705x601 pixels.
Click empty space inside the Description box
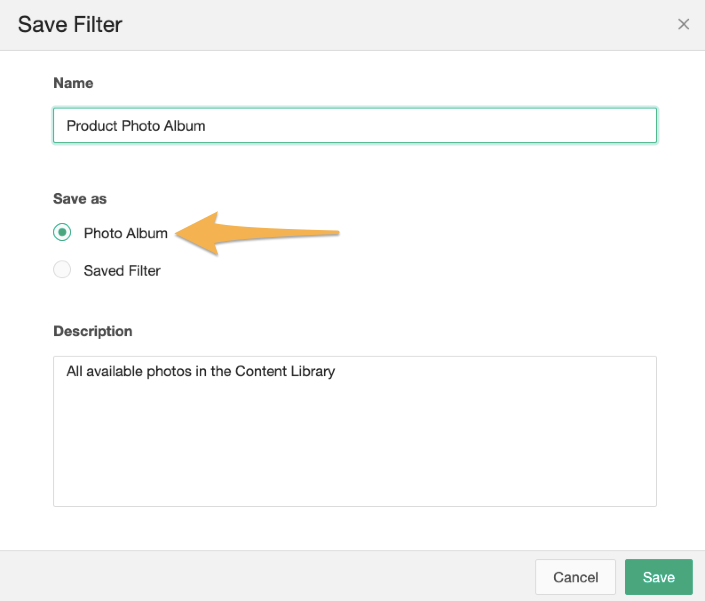pyautogui.click(x=355, y=450)
